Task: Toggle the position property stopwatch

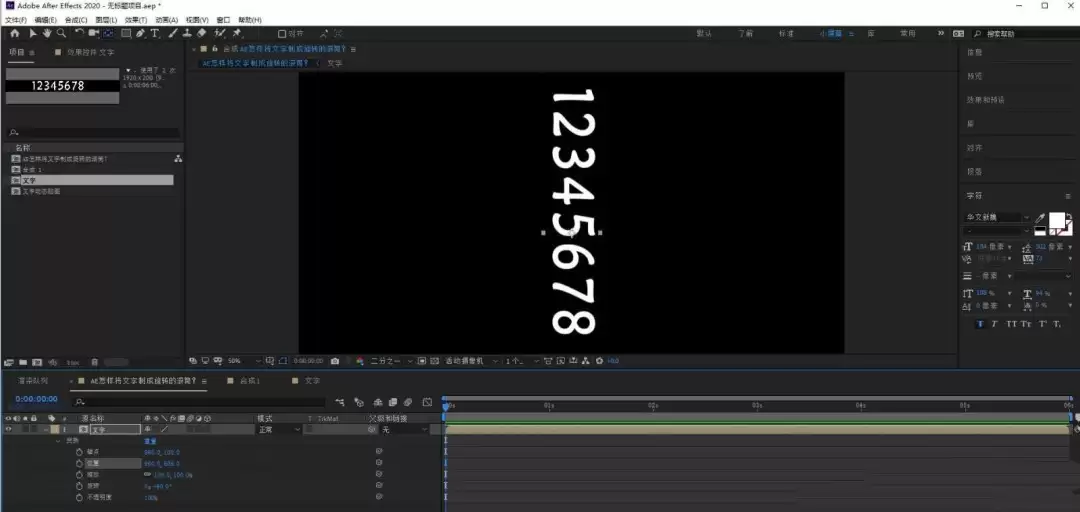Action: 79,463
